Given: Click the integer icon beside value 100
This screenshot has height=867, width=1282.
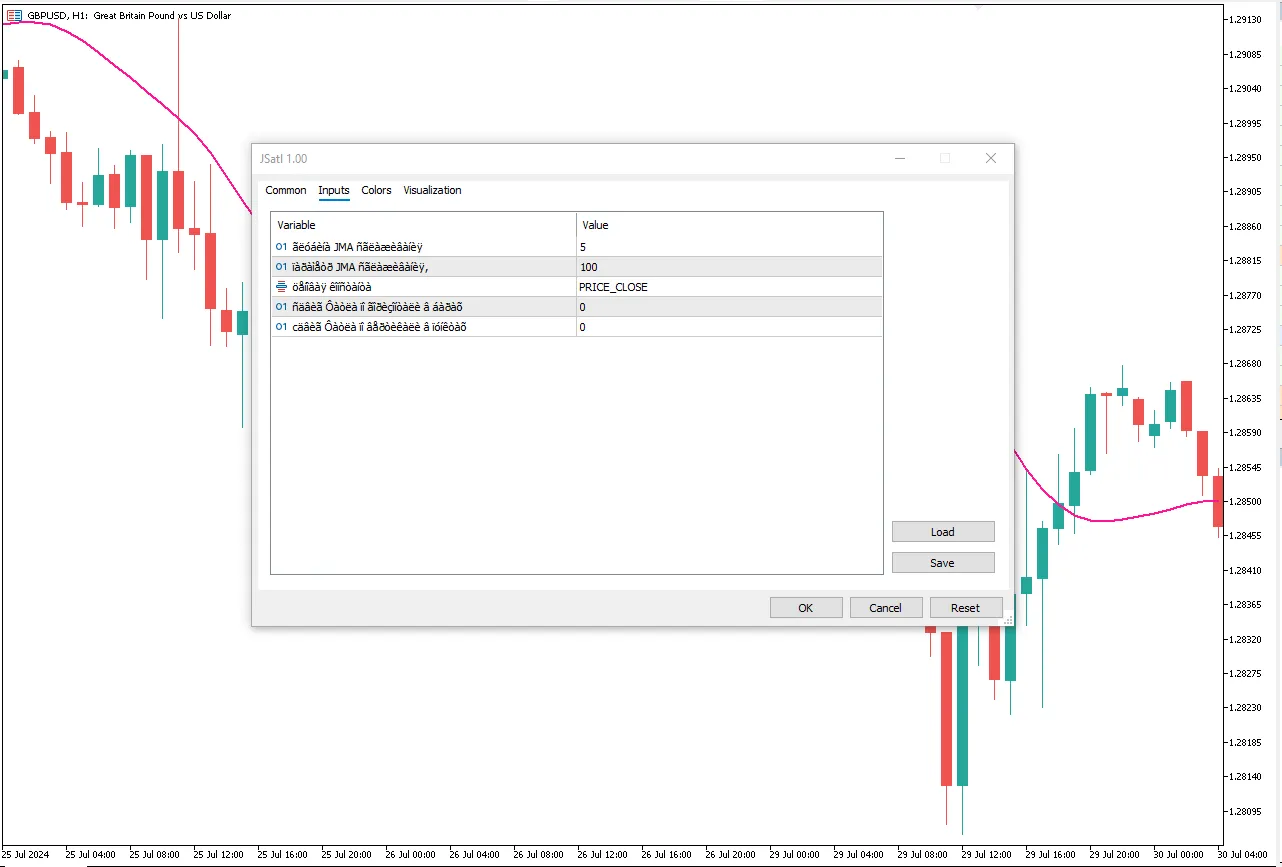Looking at the screenshot, I should click(281, 267).
